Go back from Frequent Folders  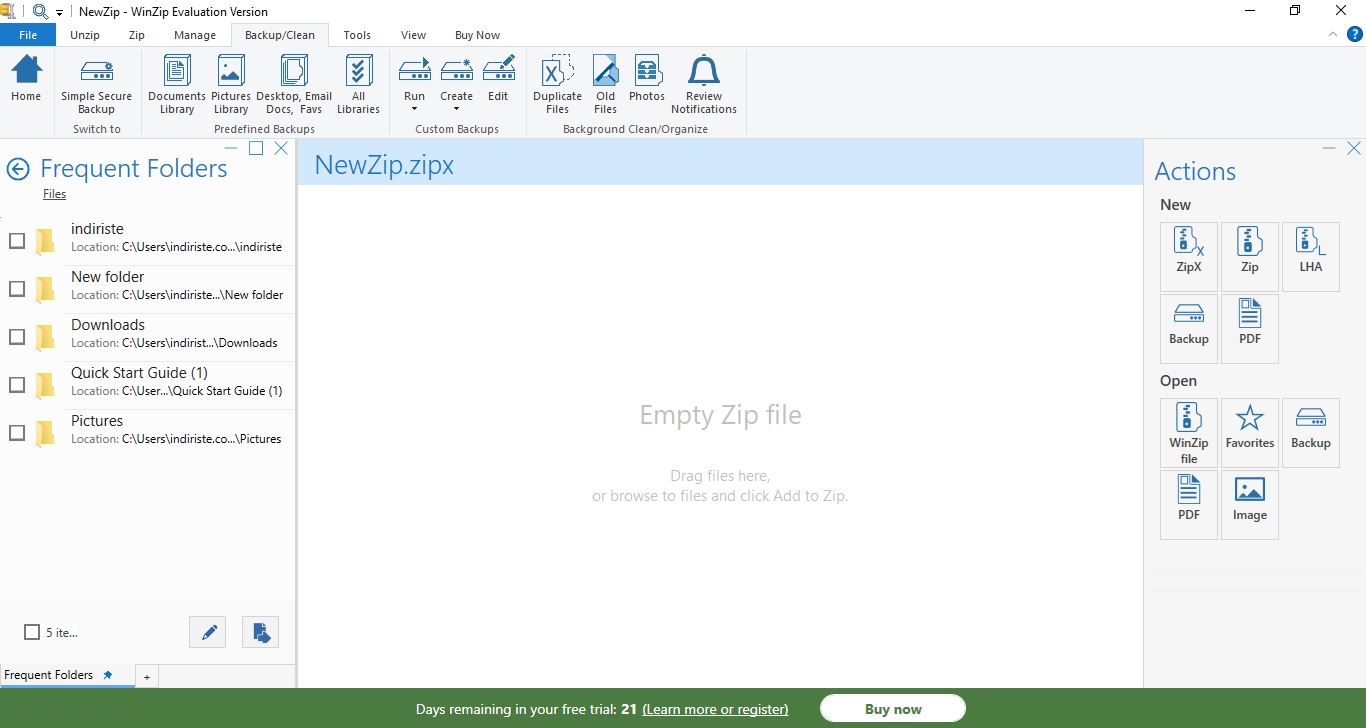click(x=18, y=169)
